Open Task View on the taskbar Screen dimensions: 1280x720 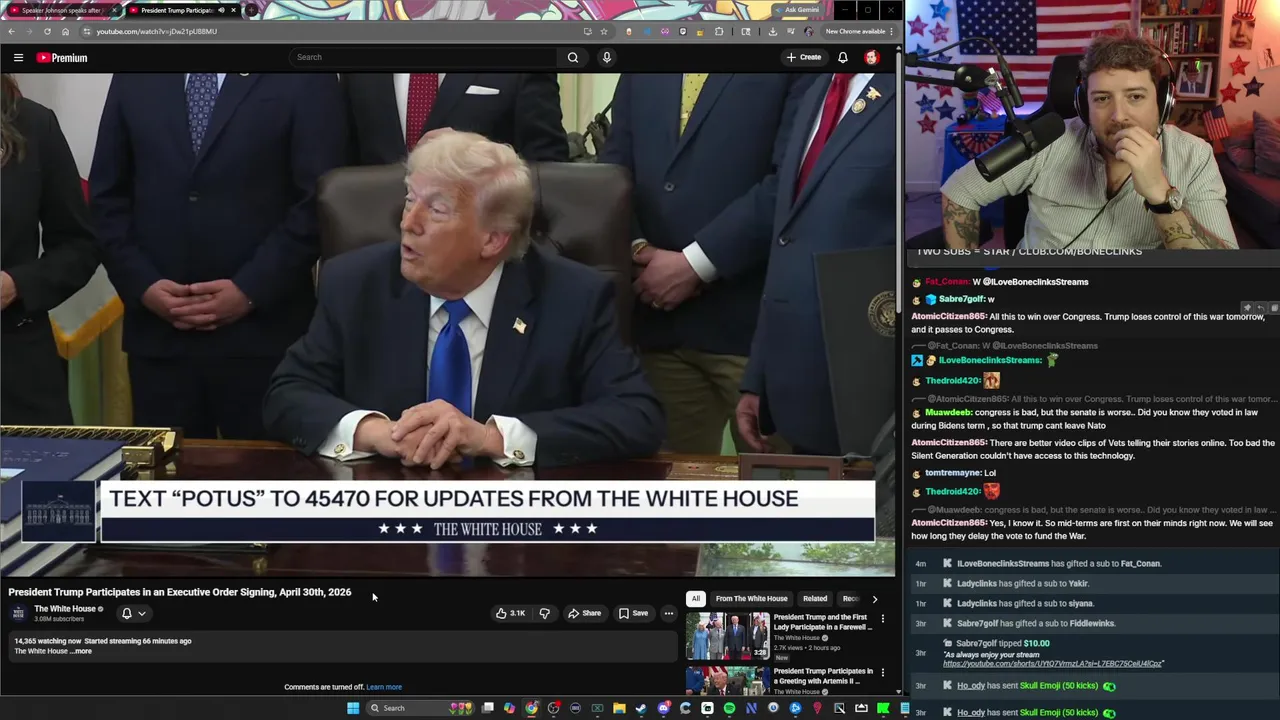(x=487, y=708)
